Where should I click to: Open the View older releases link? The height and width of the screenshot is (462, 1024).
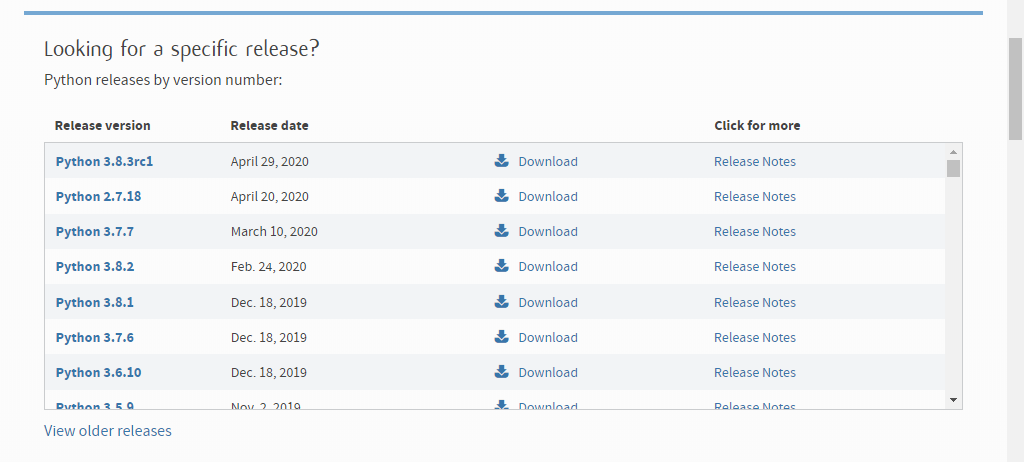(x=108, y=431)
